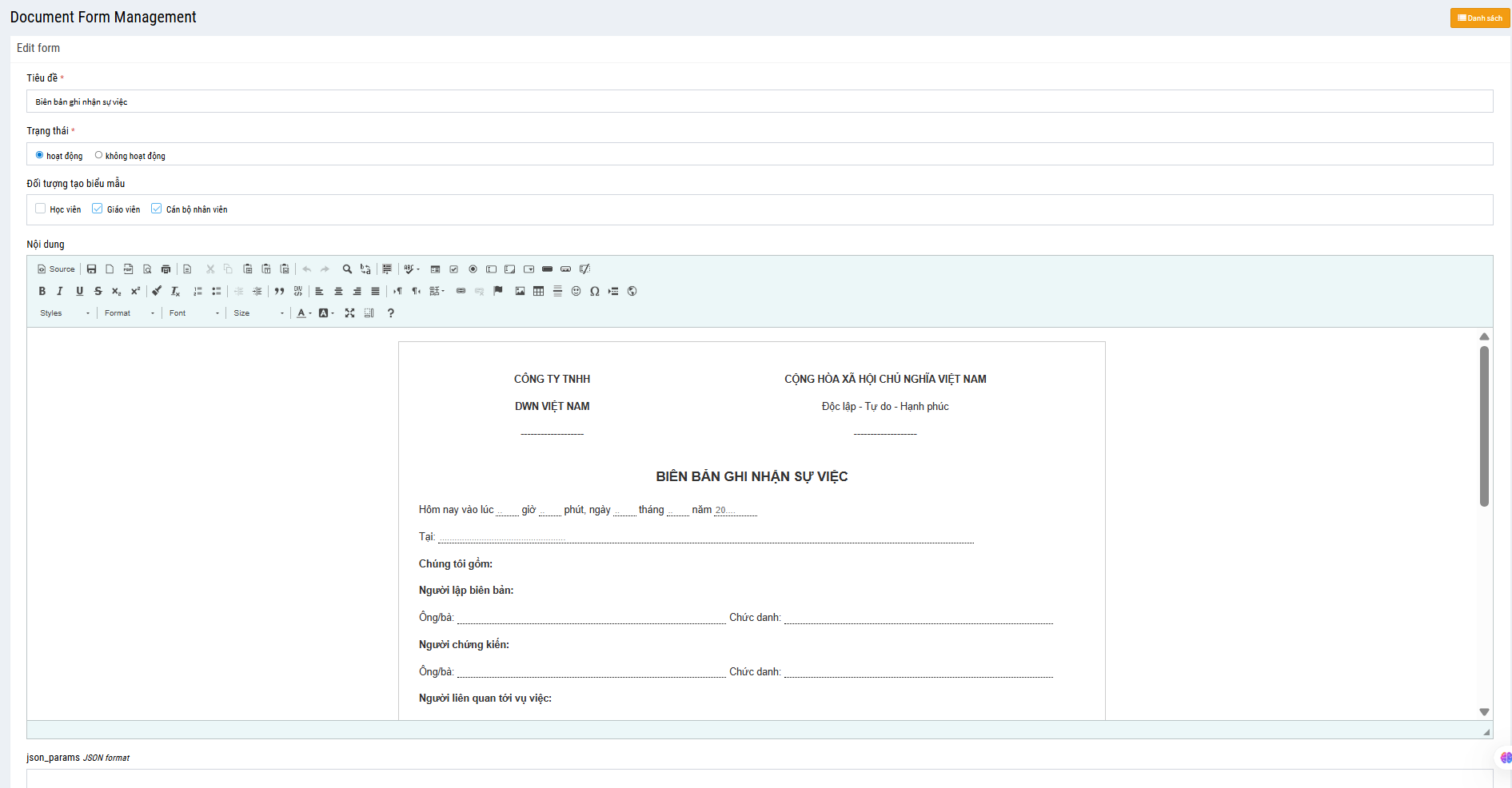This screenshot has height=788, width=1512.
Task: Toggle bold formatting in the editor
Action: (x=42, y=291)
